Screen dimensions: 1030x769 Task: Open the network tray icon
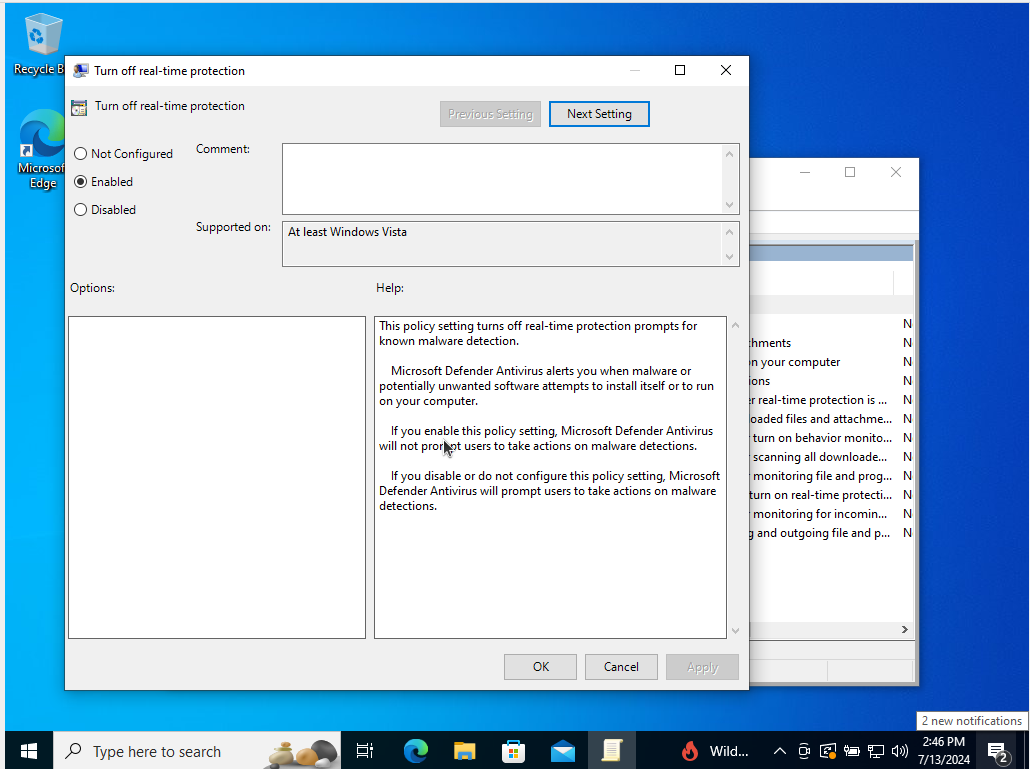click(876, 751)
